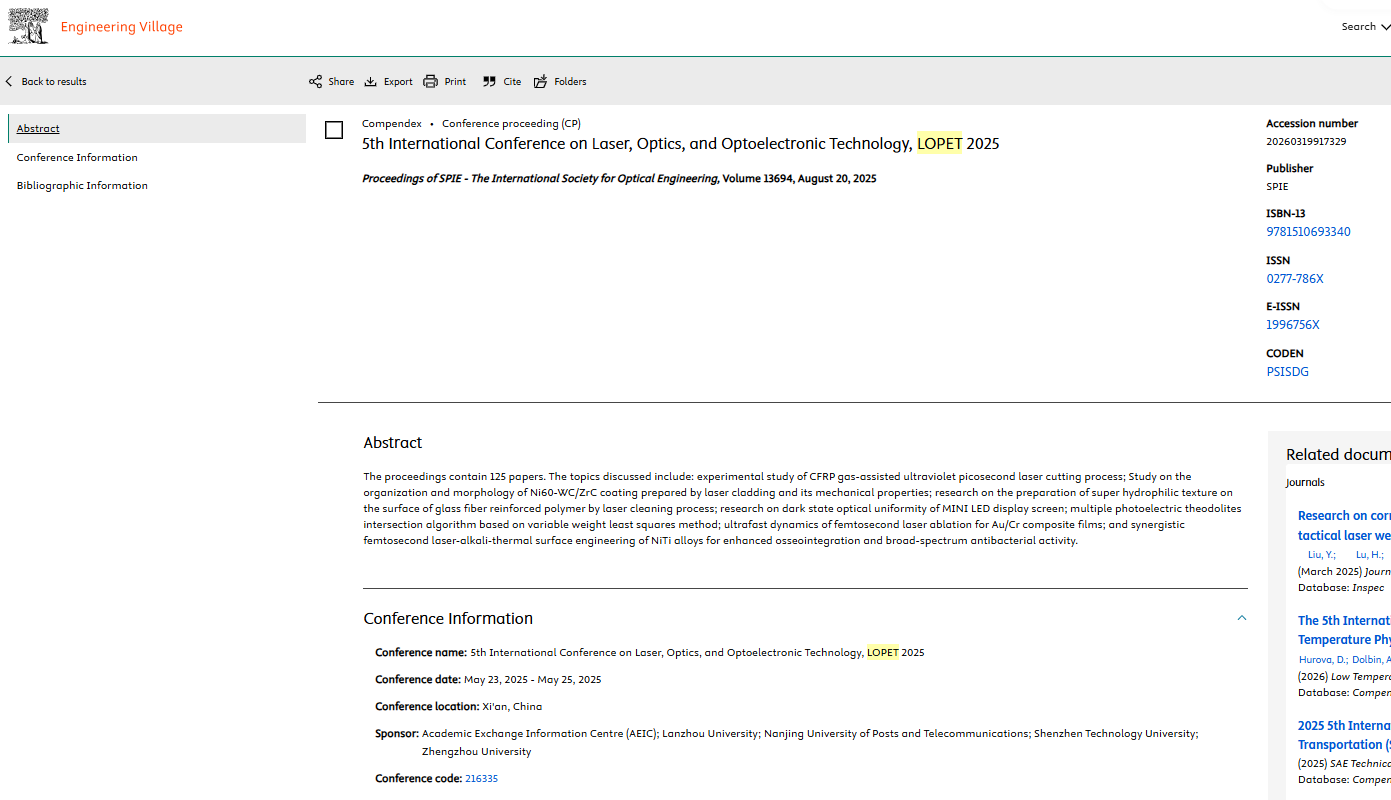Collapse the Conference Information section
This screenshot has height=800, width=1391.
(1241, 618)
